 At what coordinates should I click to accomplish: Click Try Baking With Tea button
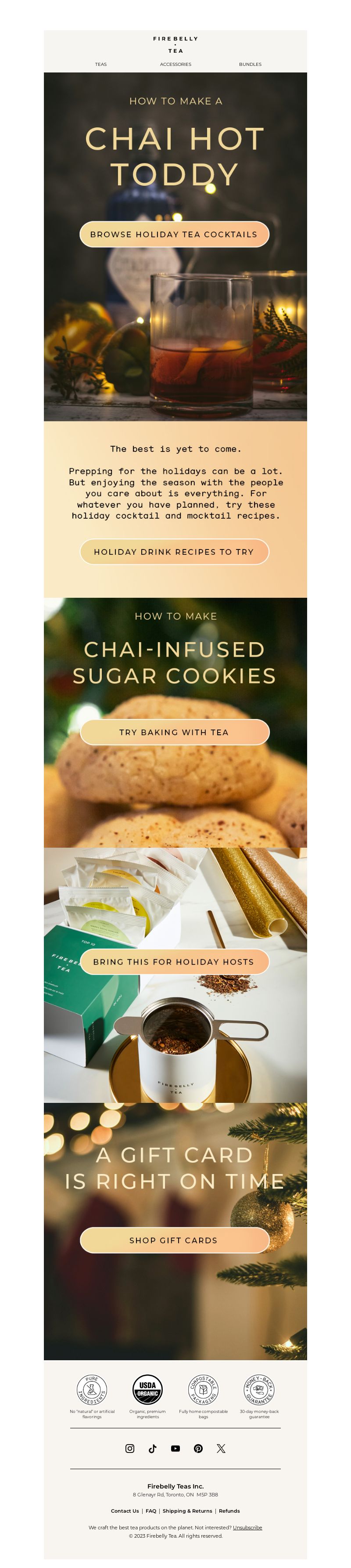click(x=175, y=732)
